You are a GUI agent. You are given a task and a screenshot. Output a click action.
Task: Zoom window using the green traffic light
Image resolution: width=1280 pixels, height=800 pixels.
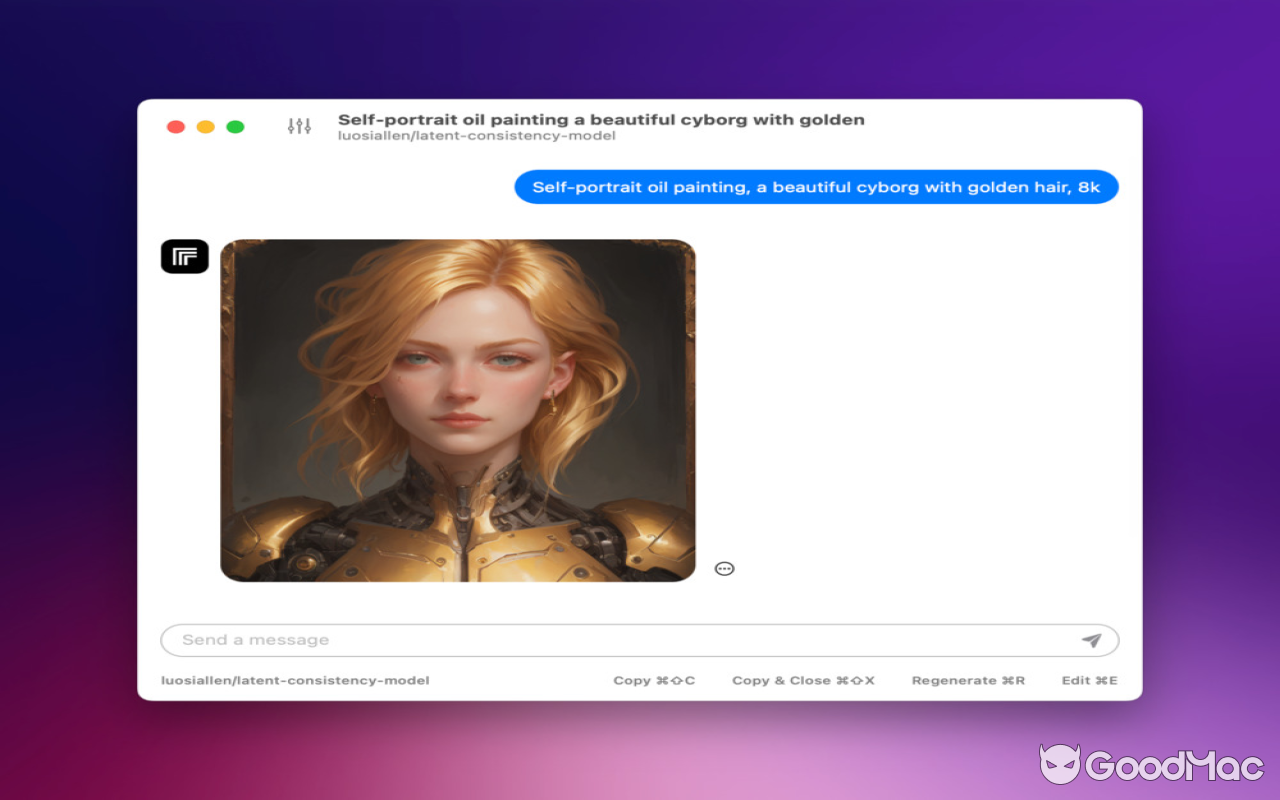click(x=235, y=126)
